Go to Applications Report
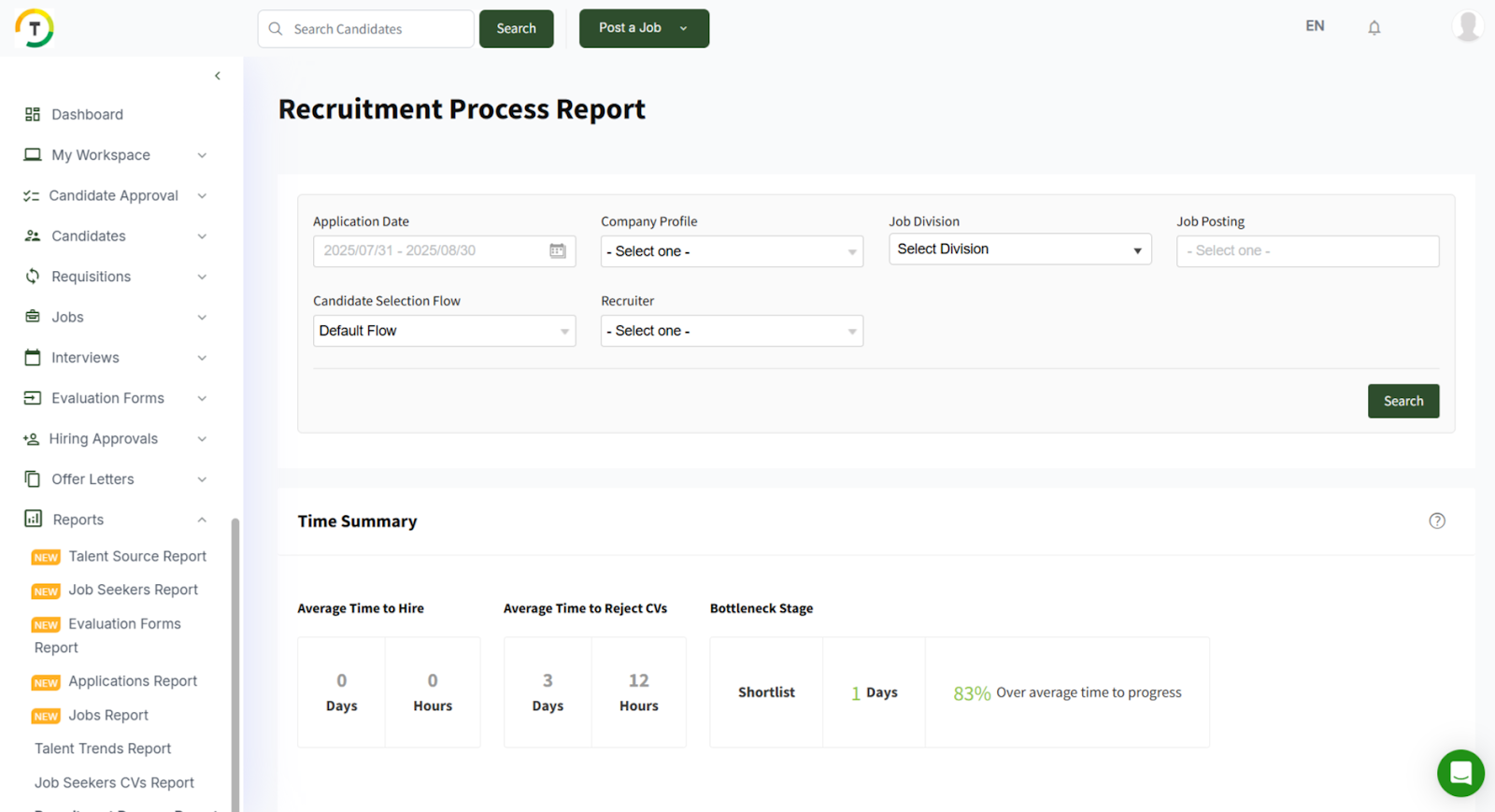This screenshot has width=1495, height=812. click(133, 681)
